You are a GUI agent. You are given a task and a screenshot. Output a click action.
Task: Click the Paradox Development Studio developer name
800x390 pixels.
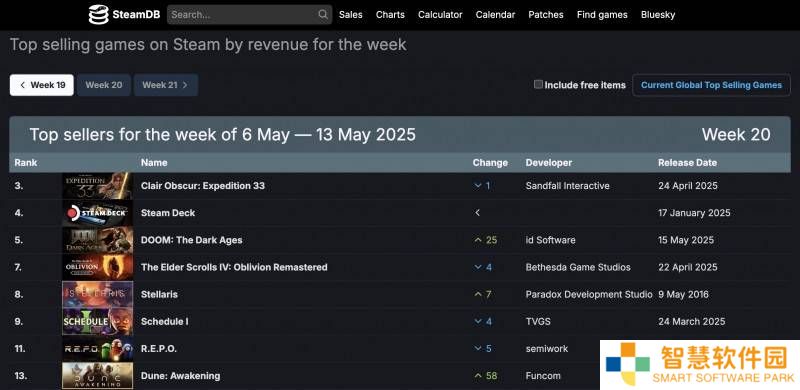pos(589,295)
